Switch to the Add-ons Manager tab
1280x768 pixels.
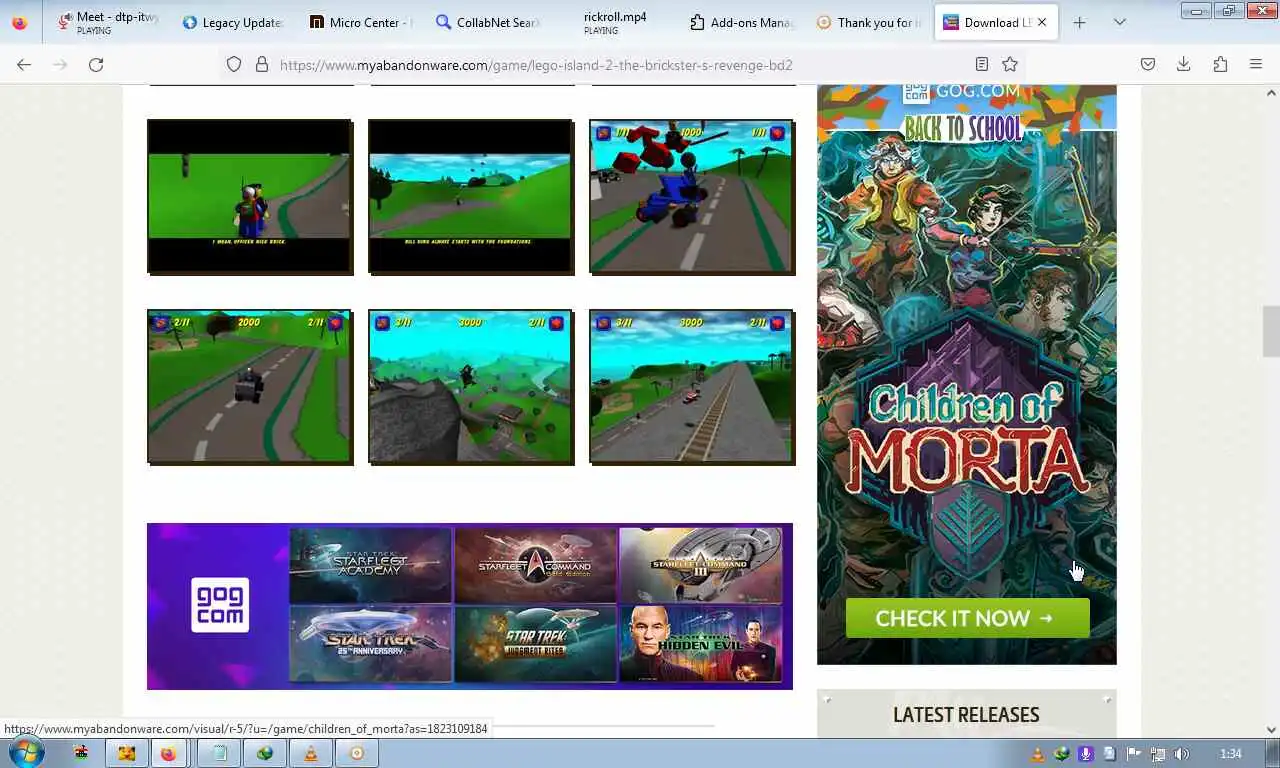tap(741, 22)
